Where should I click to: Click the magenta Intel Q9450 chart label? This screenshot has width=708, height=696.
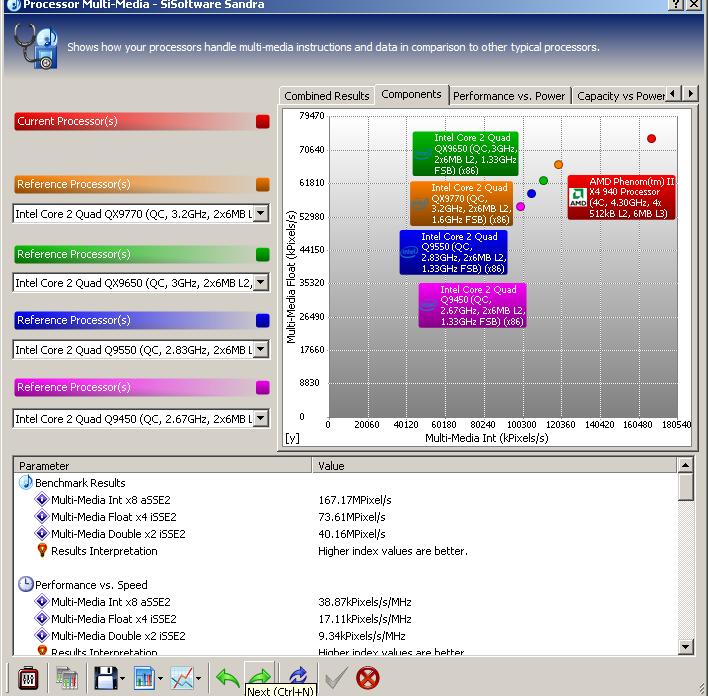(472, 305)
